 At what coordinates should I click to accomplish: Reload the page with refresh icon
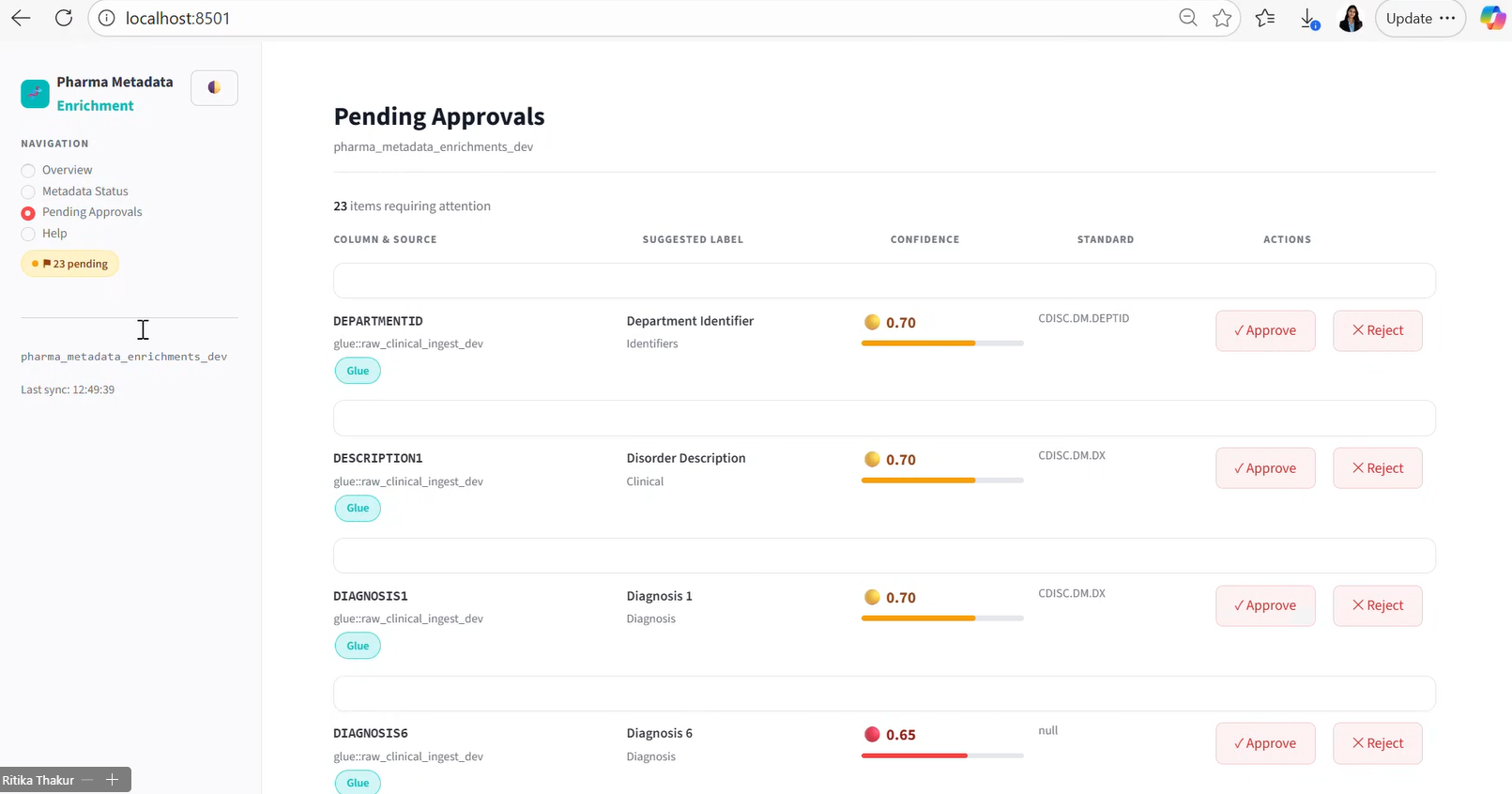point(64,18)
